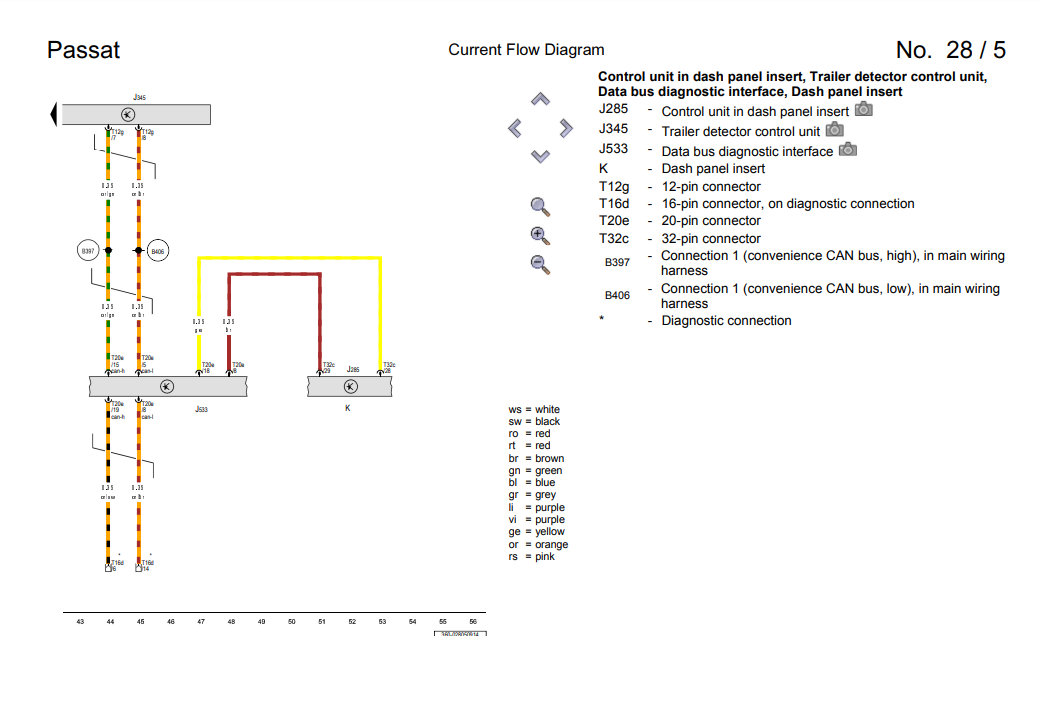
Task: Select the B397 connection circle
Action: pos(88,251)
